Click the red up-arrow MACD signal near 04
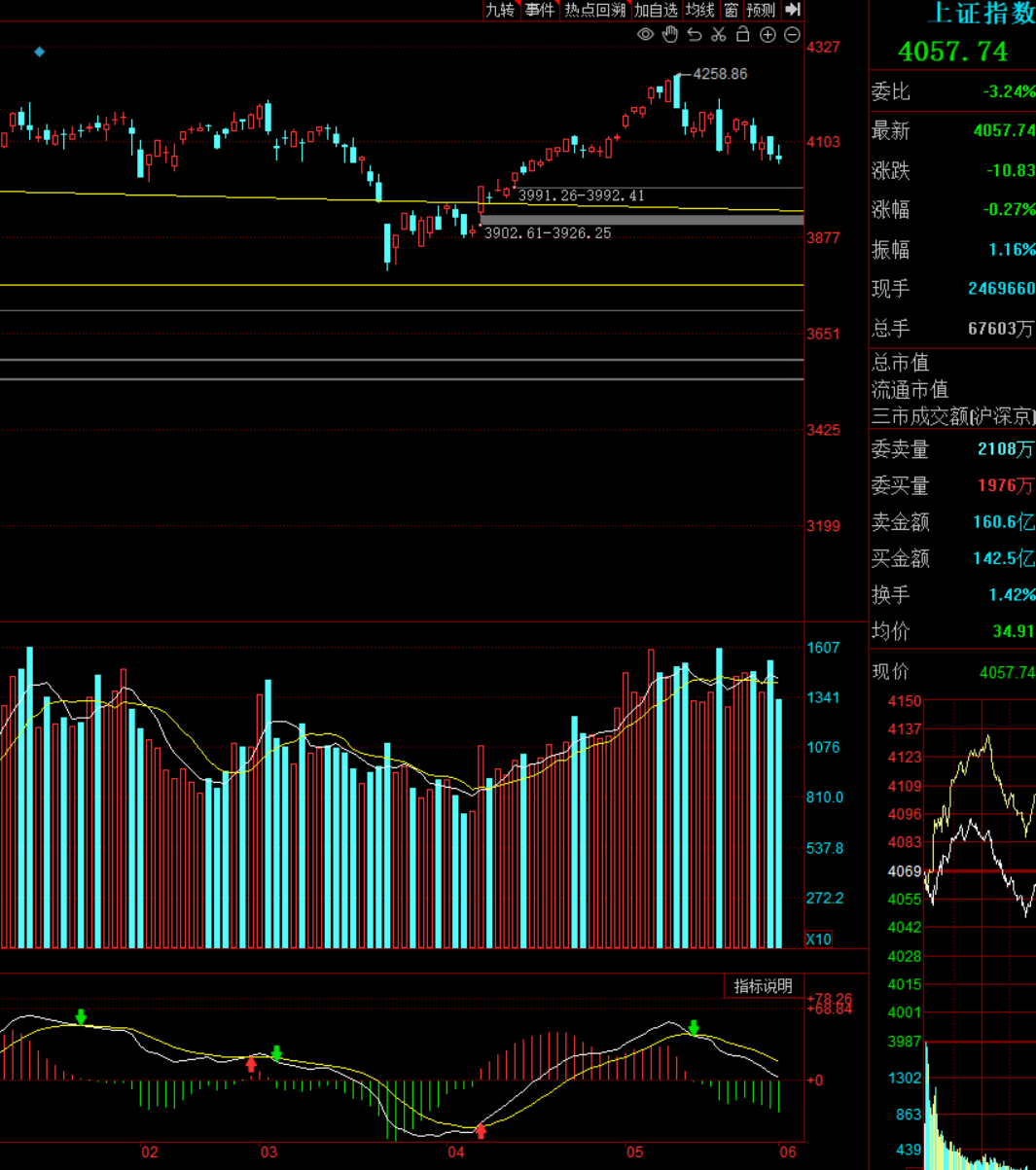This screenshot has height=1170, width=1036. point(481,1131)
